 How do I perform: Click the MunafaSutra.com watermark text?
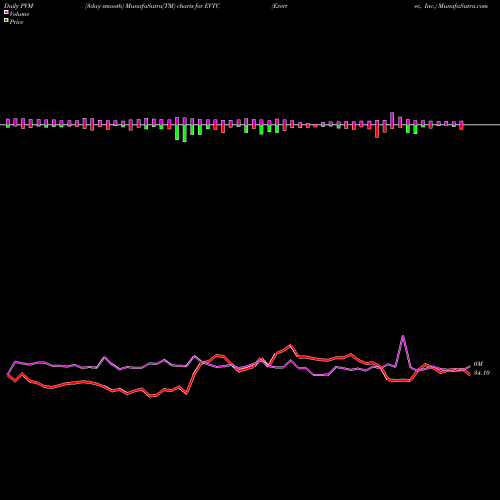pyautogui.click(x=463, y=6)
